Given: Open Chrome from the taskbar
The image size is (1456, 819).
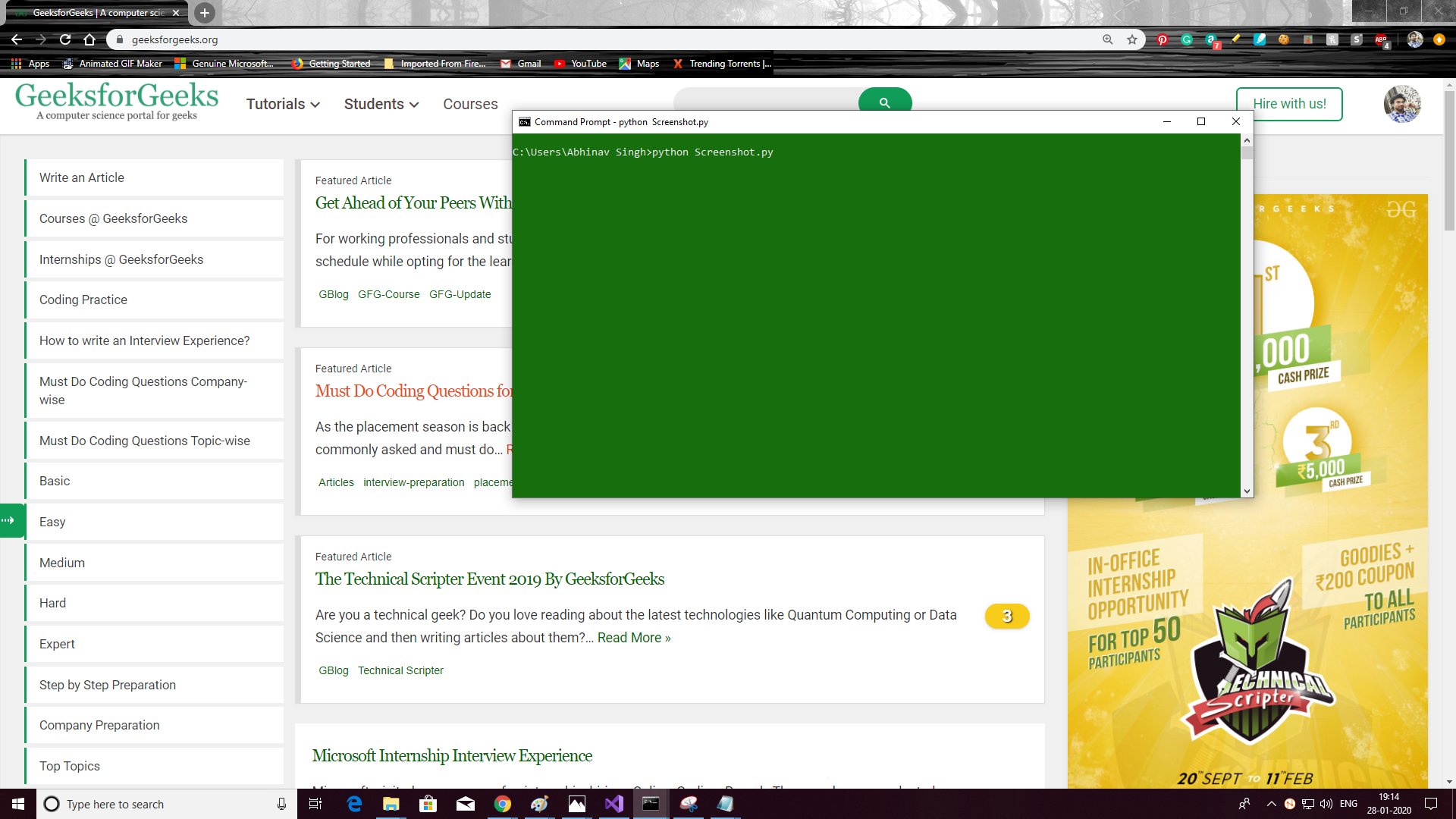Looking at the screenshot, I should click(502, 804).
